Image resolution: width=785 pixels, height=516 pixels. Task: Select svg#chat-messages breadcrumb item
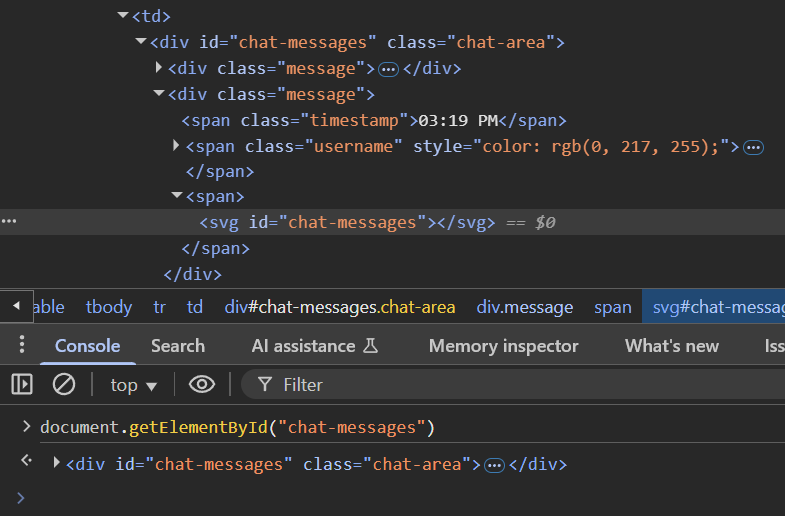coord(713,307)
